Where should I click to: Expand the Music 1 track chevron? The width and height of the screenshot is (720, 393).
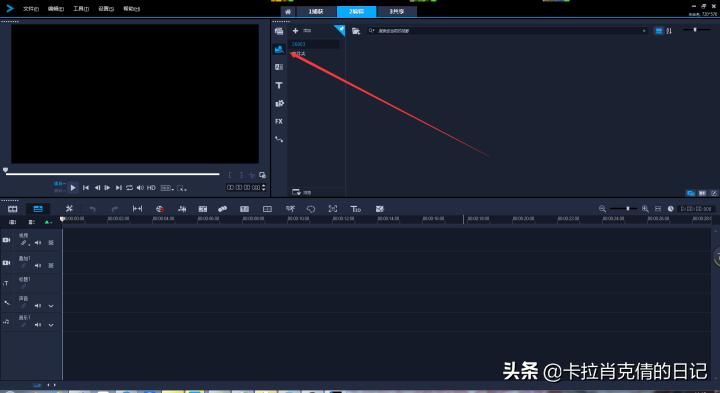pos(51,325)
